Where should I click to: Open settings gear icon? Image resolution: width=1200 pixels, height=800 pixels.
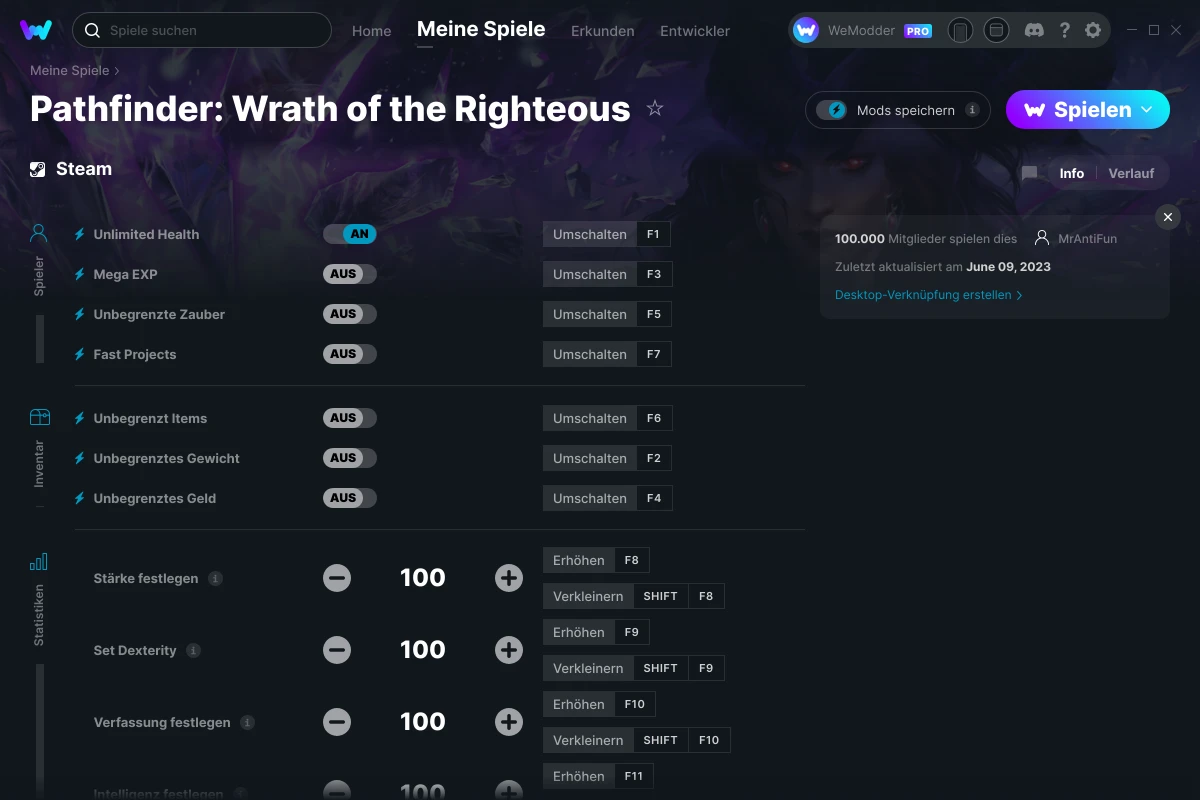point(1093,30)
